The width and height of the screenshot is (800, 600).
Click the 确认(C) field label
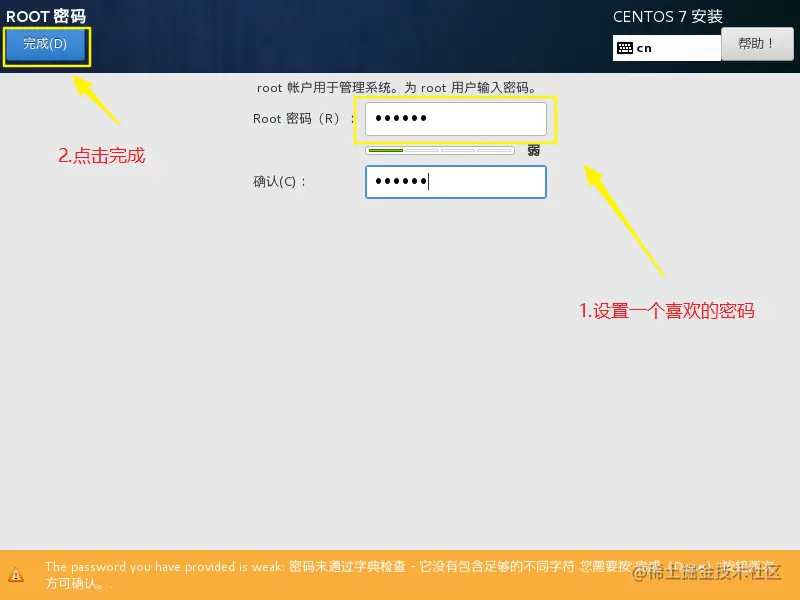click(279, 182)
